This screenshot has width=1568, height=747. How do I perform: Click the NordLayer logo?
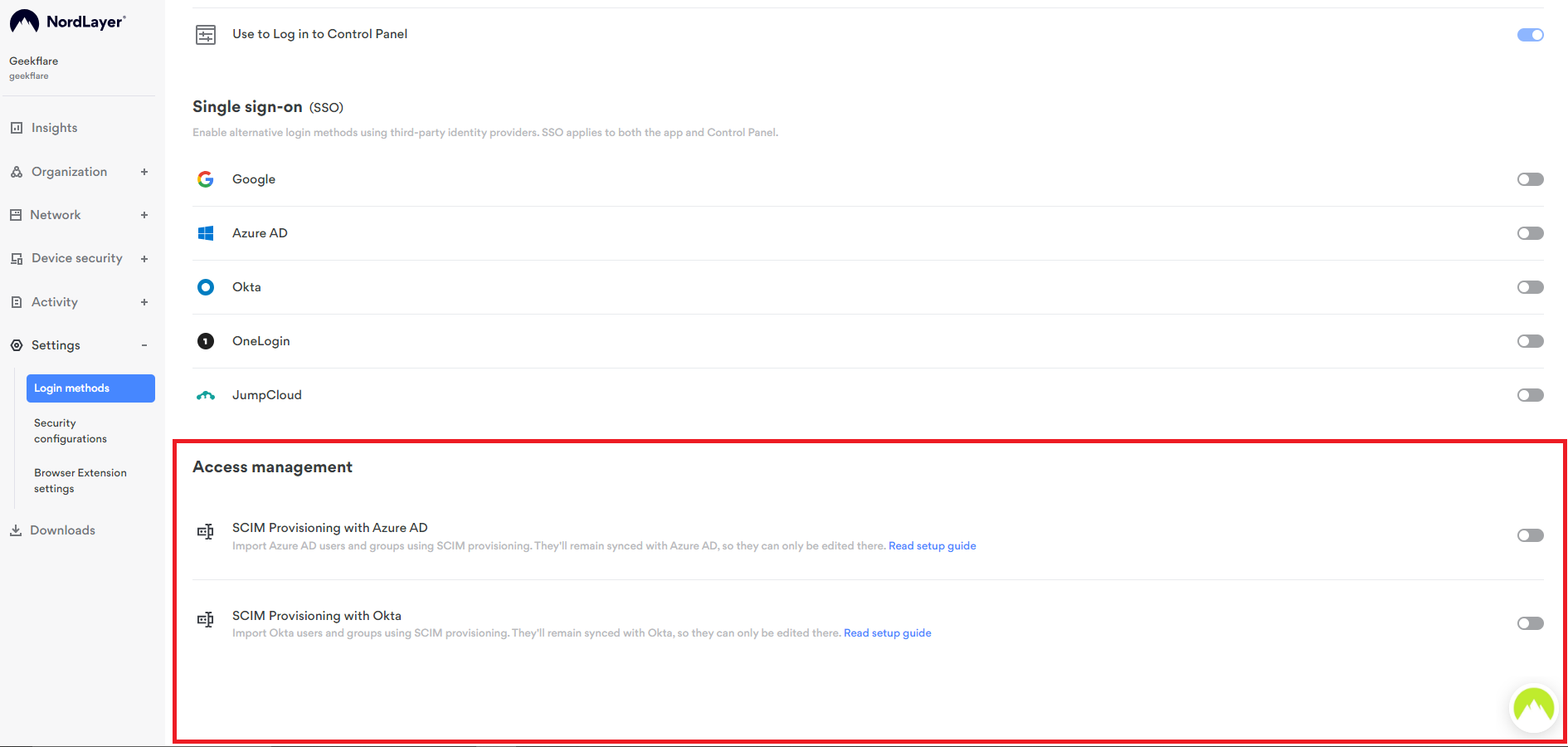[68, 22]
